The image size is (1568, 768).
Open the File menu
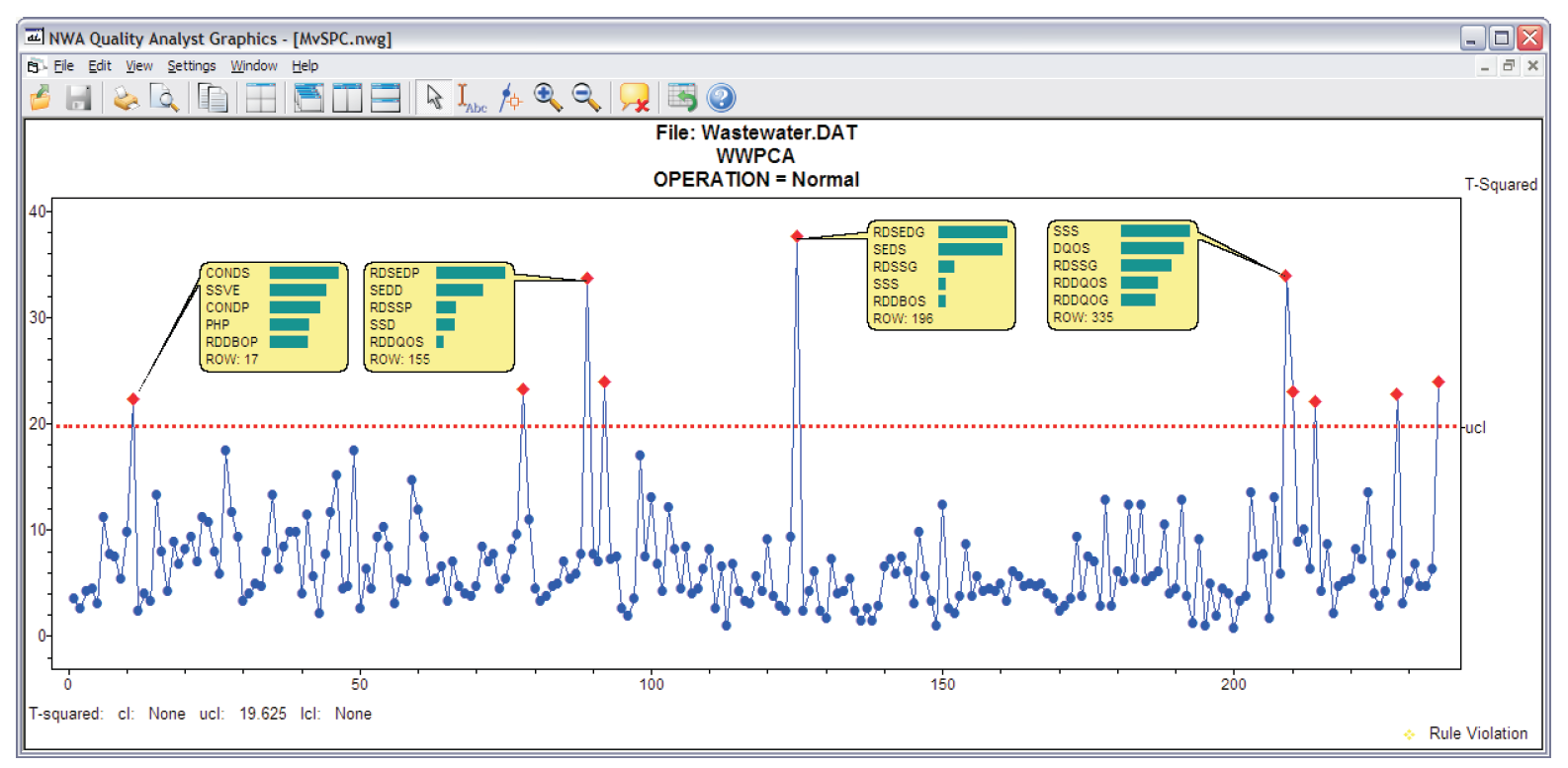63,66
